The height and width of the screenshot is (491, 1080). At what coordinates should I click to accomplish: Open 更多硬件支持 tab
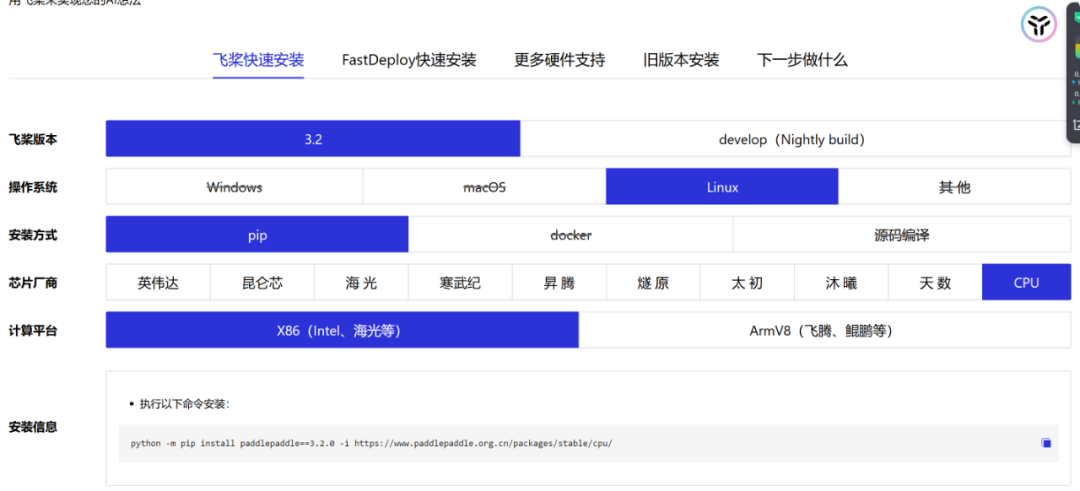(x=559, y=60)
